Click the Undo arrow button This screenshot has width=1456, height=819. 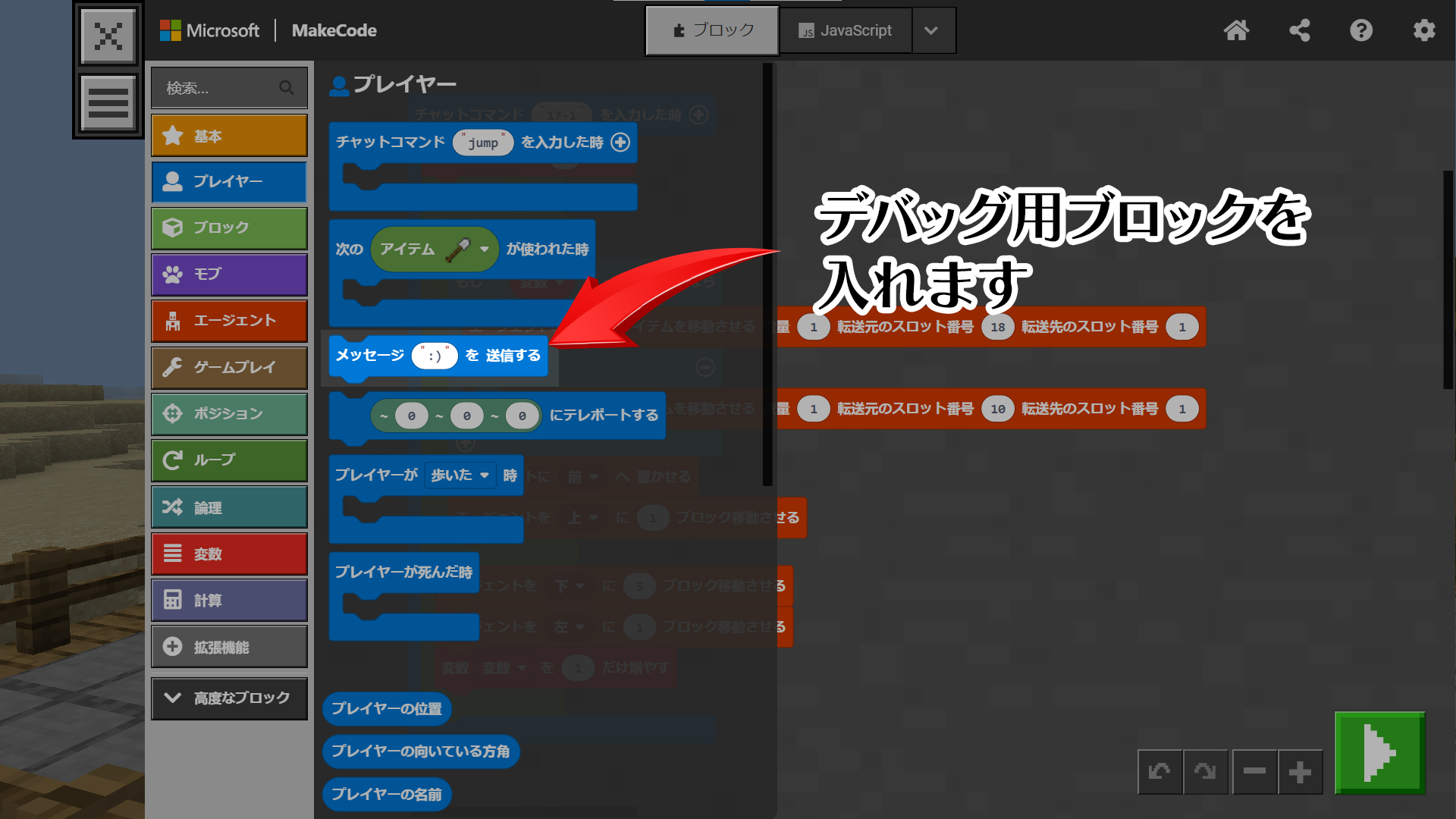(1159, 772)
